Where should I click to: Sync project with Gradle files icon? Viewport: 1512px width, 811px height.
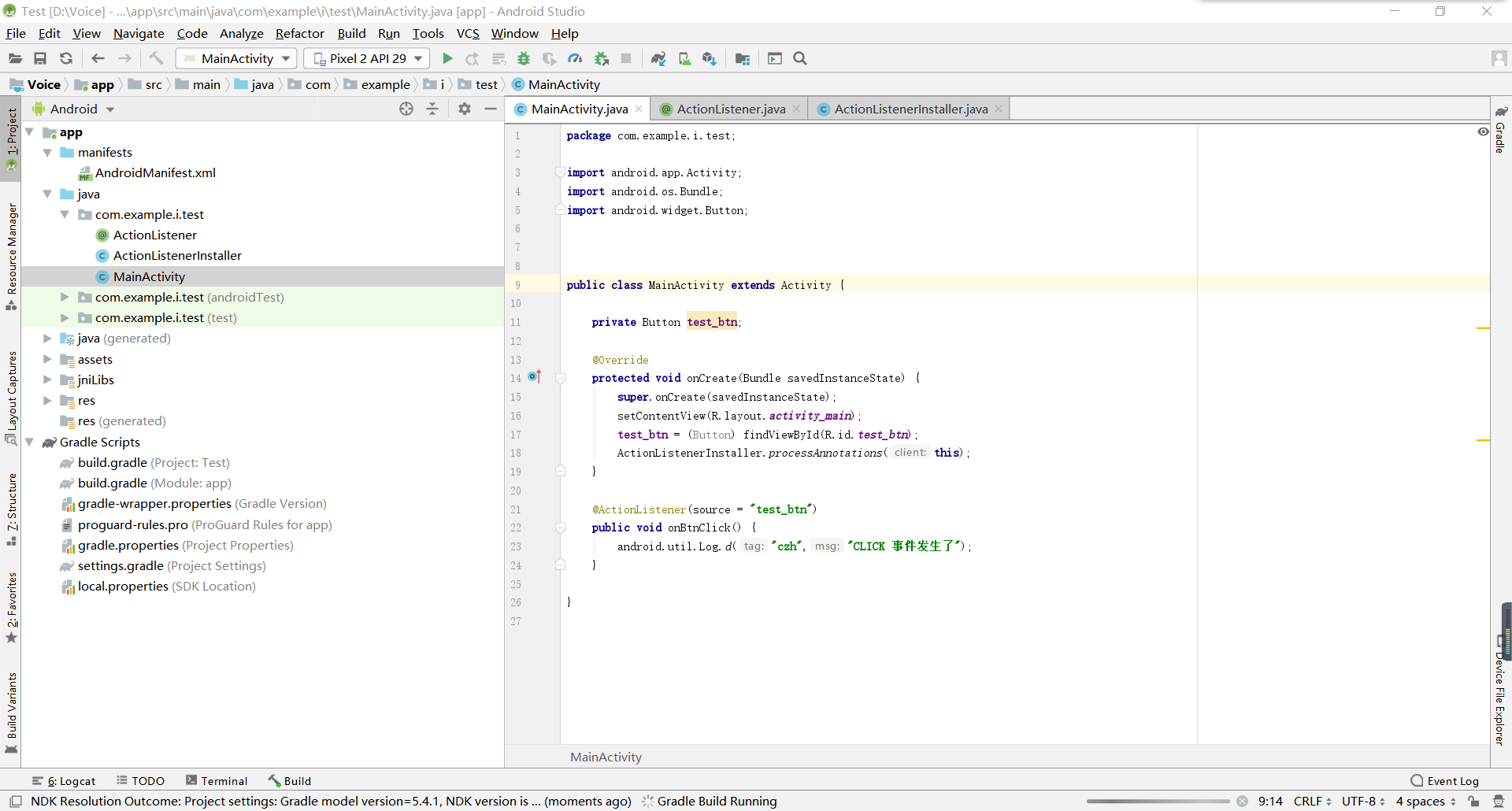(658, 58)
